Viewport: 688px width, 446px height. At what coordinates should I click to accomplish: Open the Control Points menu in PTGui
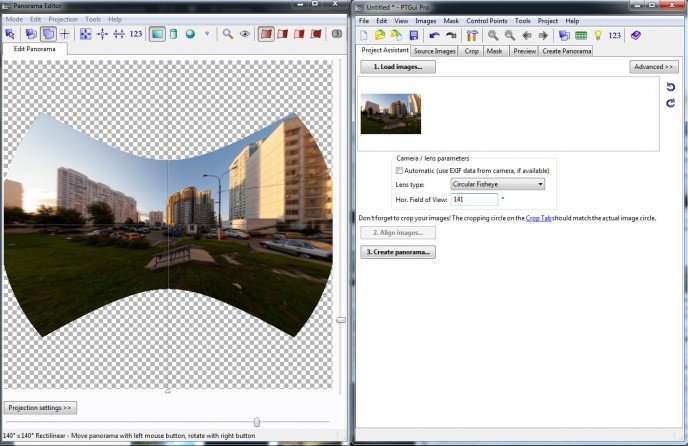pyautogui.click(x=487, y=21)
